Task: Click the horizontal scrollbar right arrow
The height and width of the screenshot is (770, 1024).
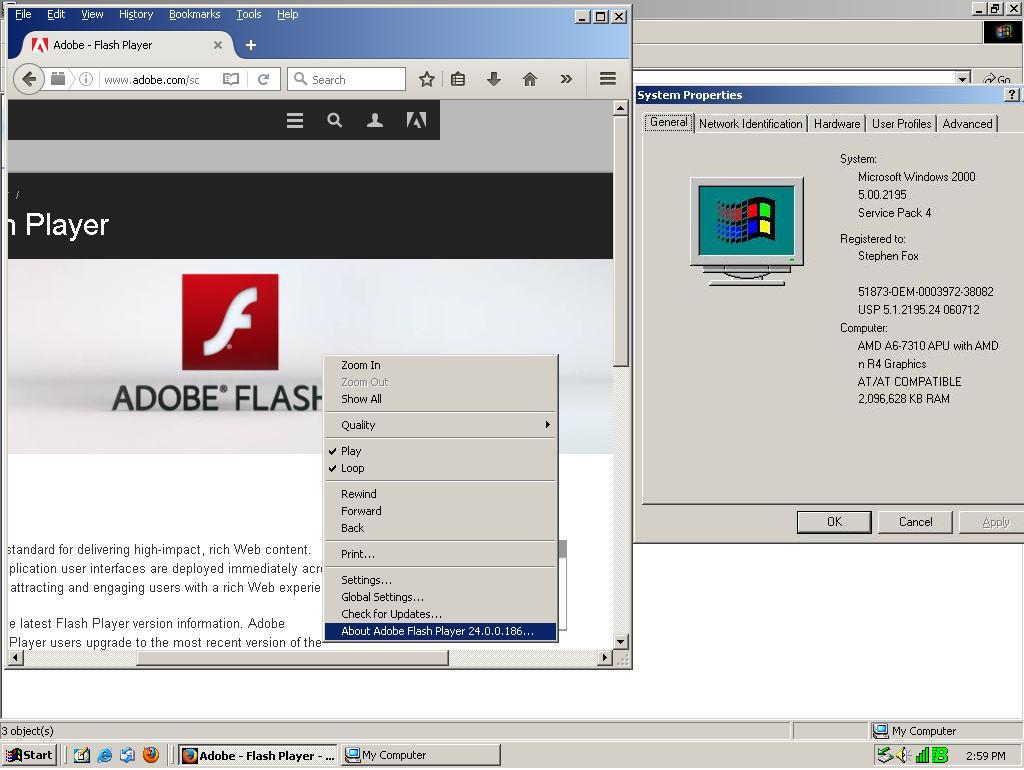Action: click(605, 658)
